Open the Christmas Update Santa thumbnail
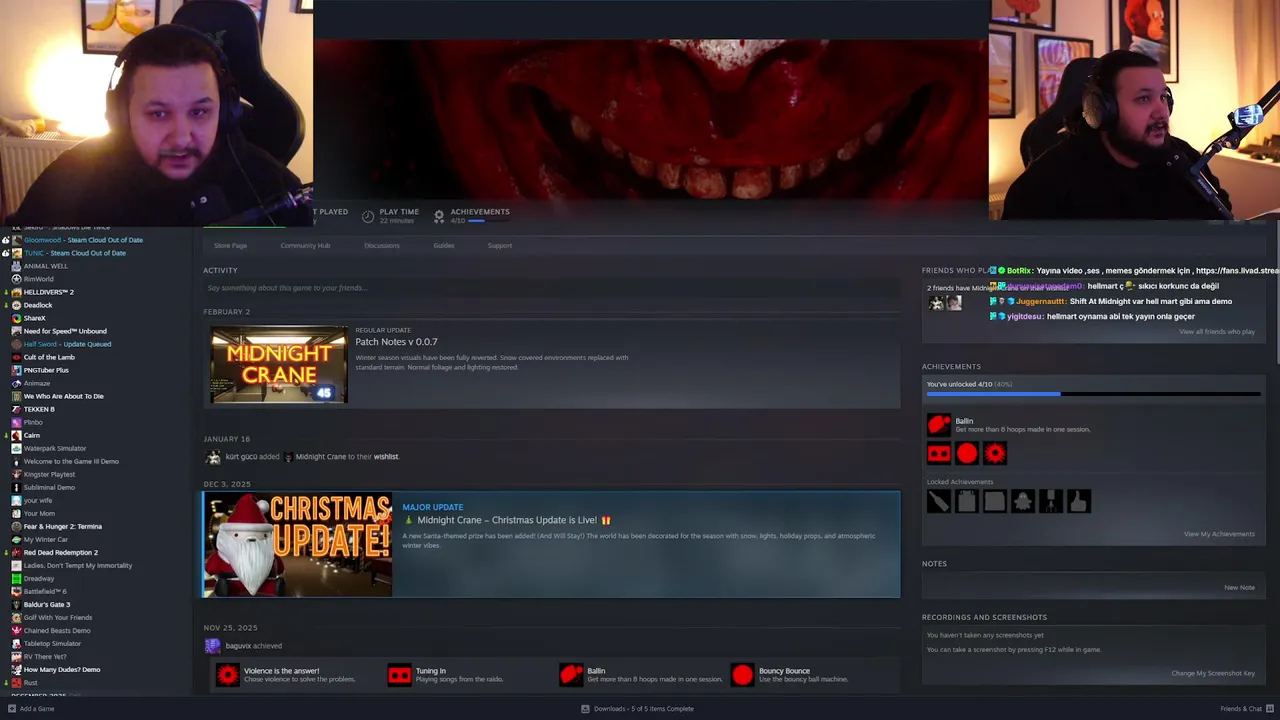 click(297, 544)
